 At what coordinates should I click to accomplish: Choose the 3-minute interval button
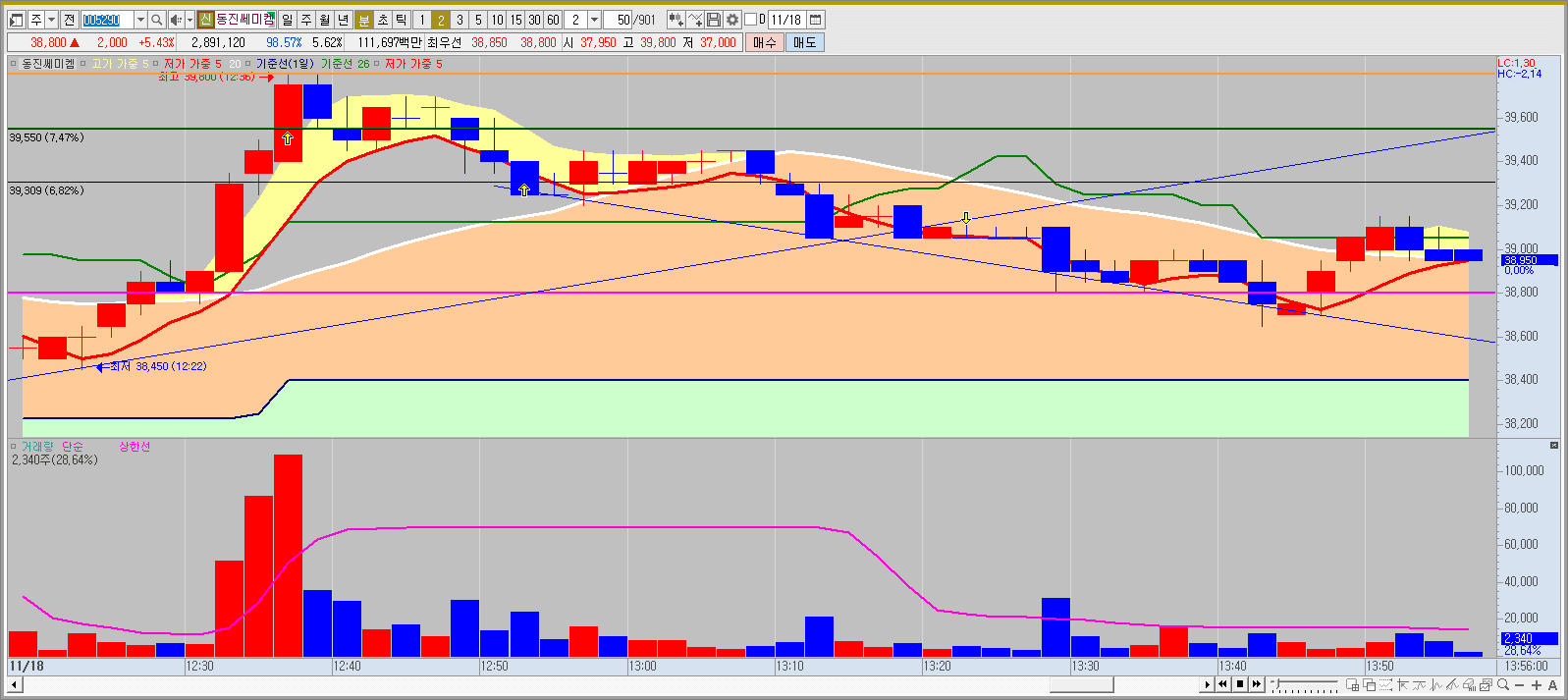pyautogui.click(x=460, y=20)
